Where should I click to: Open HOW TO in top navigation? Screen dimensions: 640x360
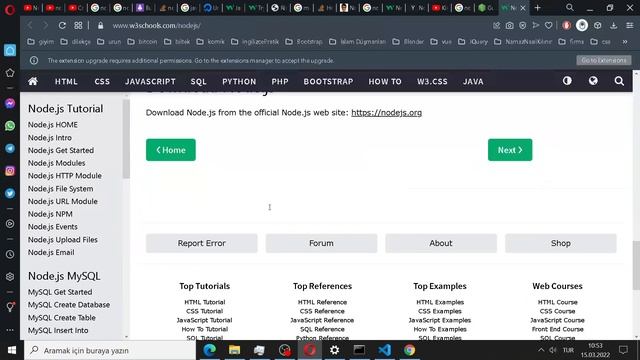click(385, 82)
